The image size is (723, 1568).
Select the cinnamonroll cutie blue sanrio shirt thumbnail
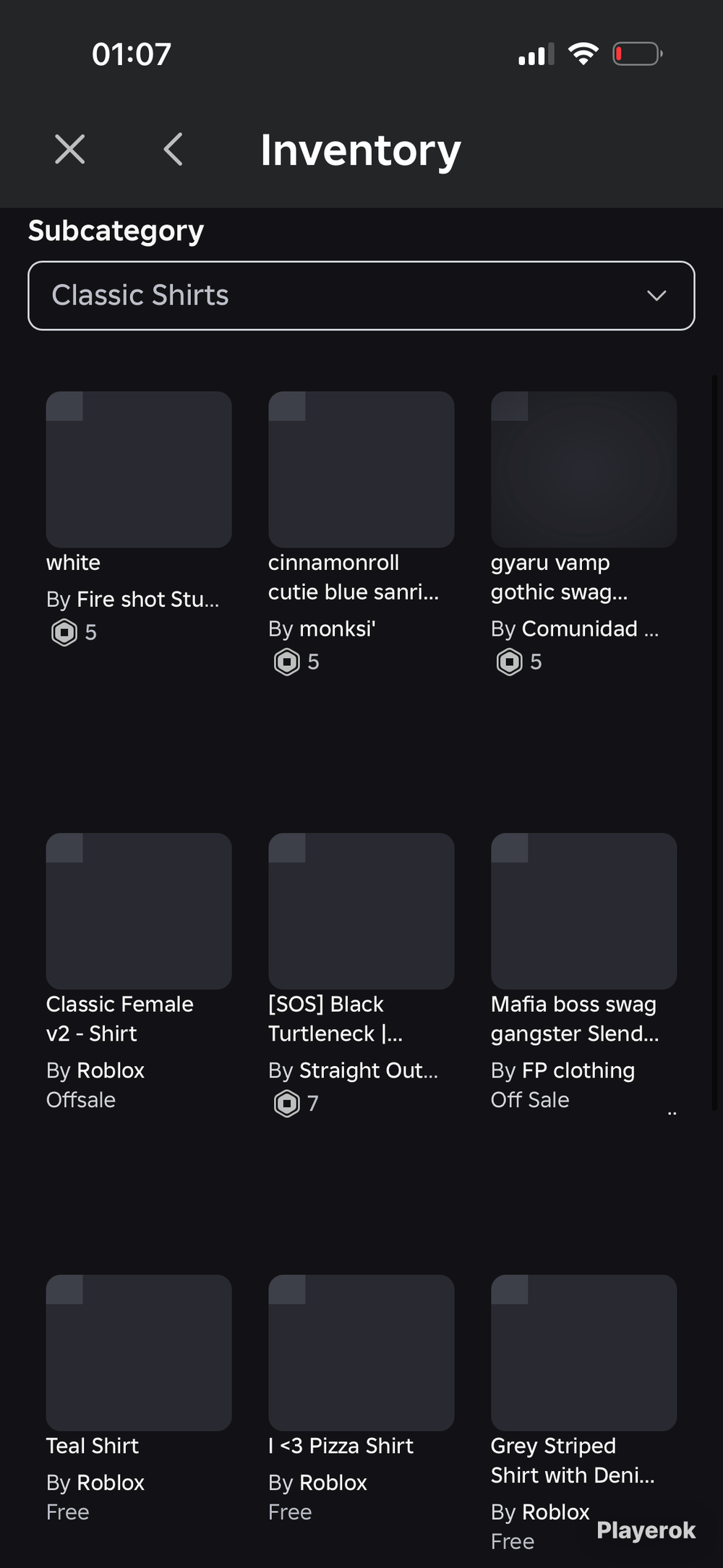click(x=361, y=469)
